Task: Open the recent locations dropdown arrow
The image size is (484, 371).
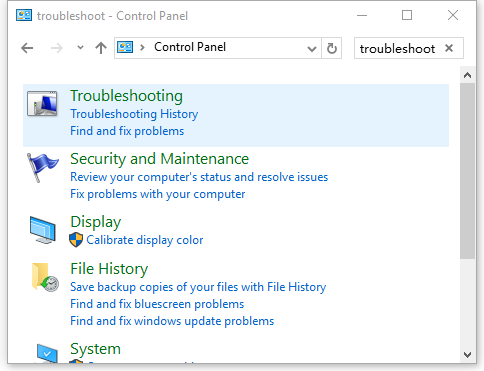Action: [80, 48]
